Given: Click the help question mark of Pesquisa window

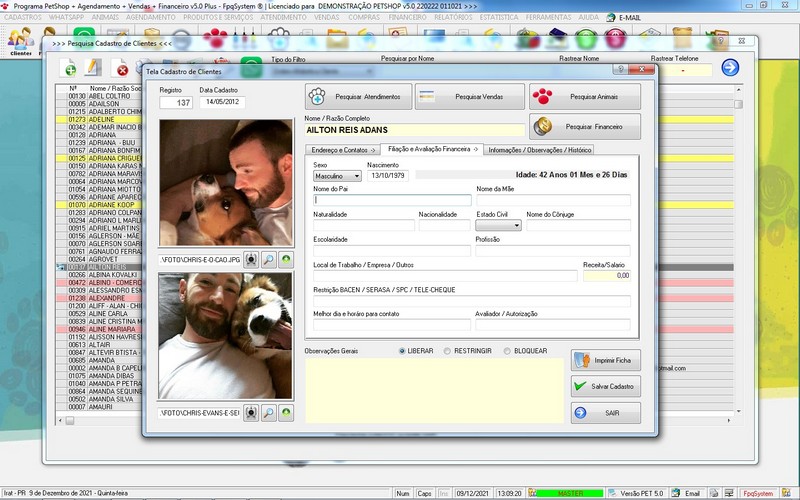Looking at the screenshot, I should pos(720,40).
